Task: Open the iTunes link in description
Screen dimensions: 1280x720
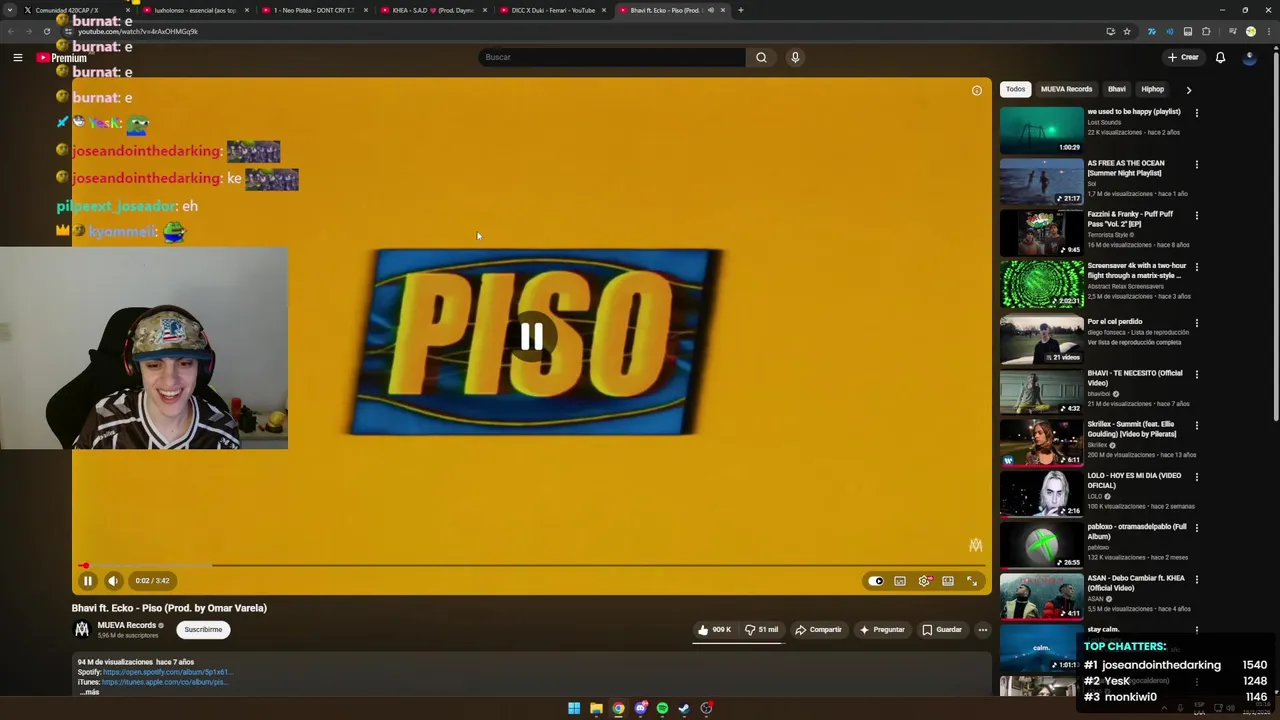Action: [x=164, y=682]
